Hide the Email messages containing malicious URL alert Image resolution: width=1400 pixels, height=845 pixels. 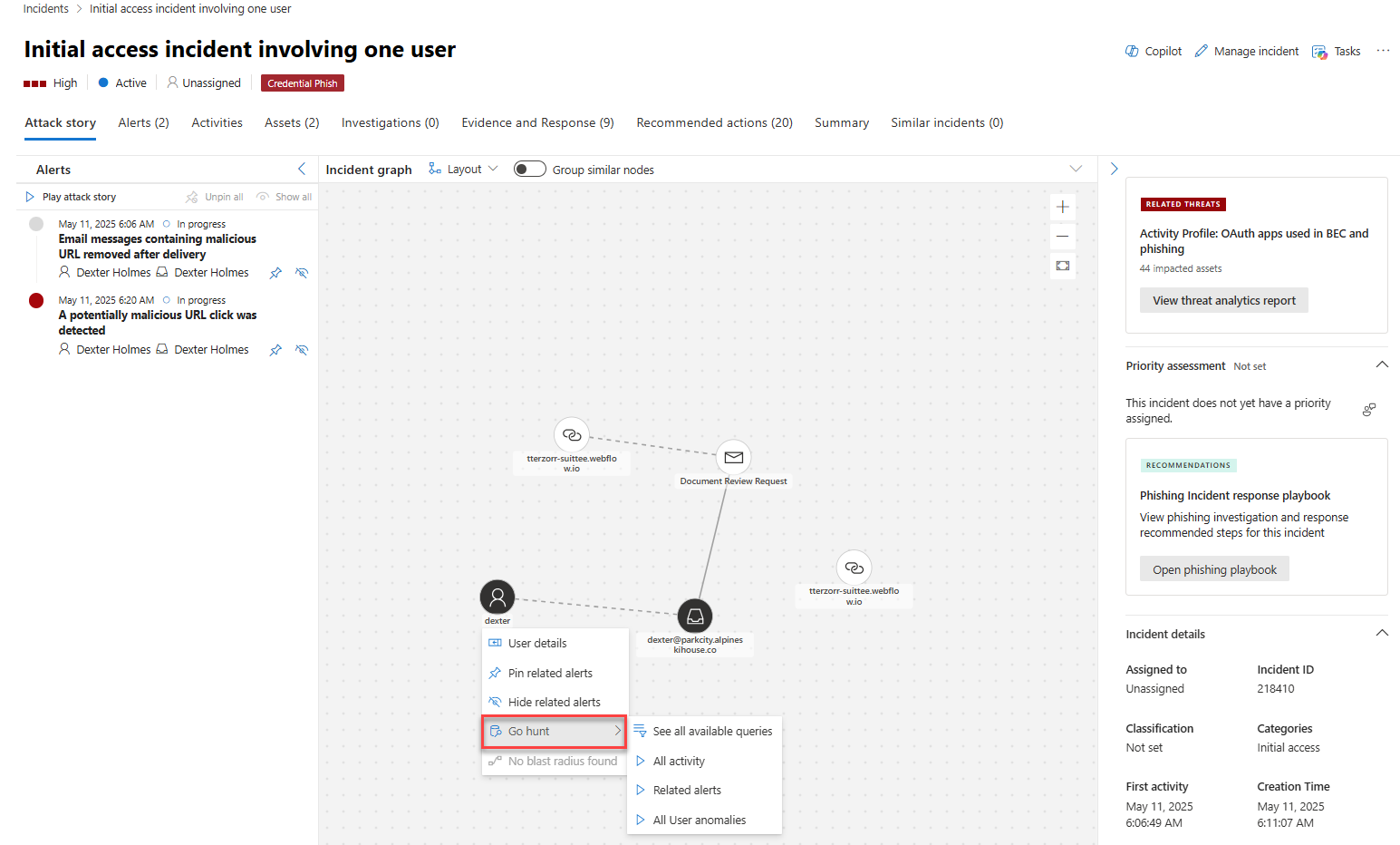[302, 273]
